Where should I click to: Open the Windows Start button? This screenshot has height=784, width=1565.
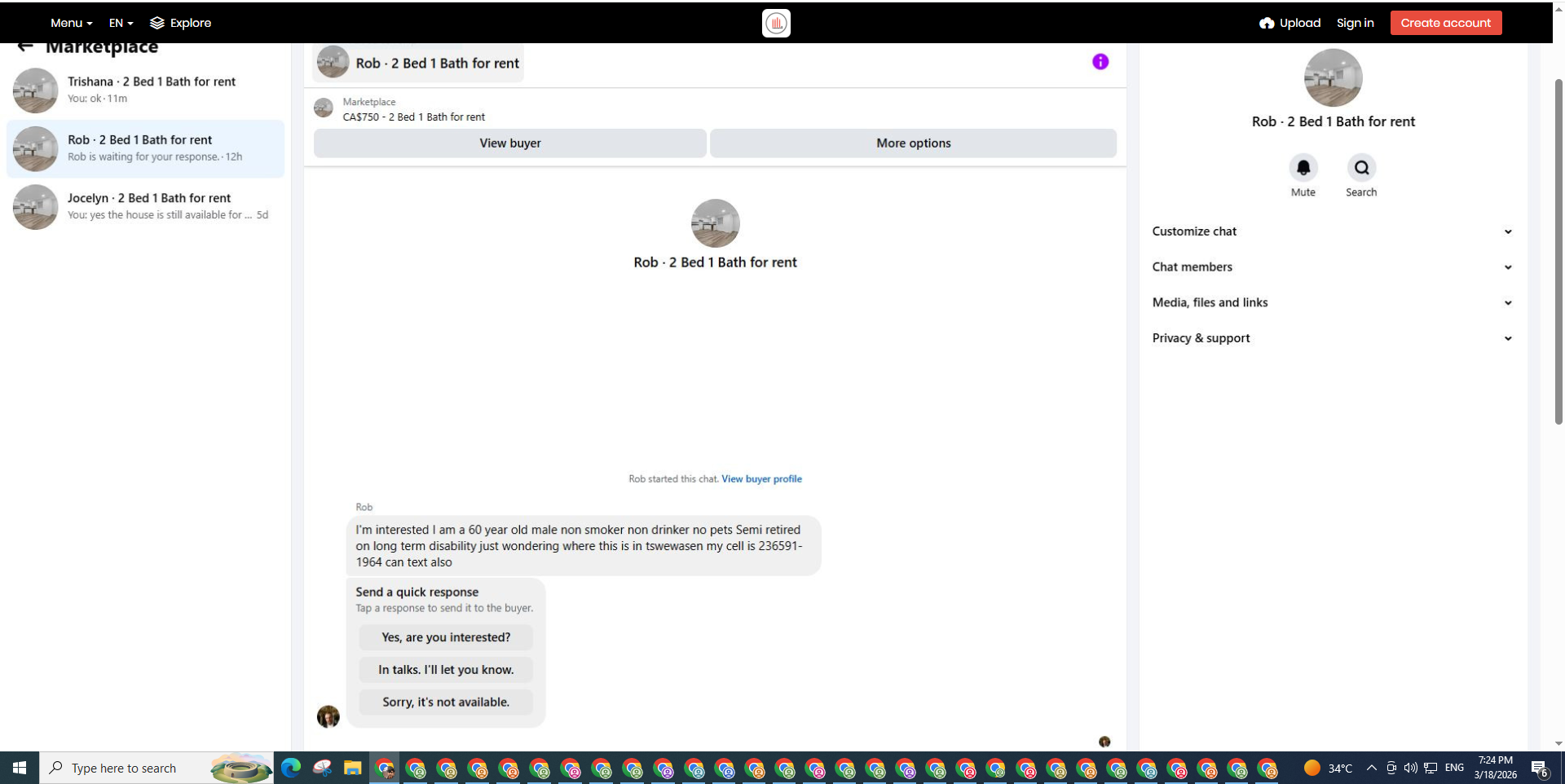point(20,768)
